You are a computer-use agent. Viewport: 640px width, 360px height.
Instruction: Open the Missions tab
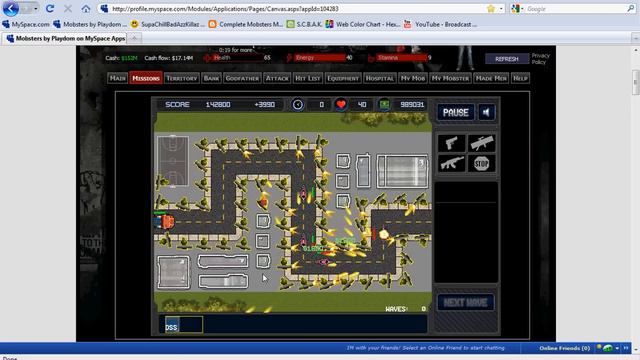[x=146, y=78]
